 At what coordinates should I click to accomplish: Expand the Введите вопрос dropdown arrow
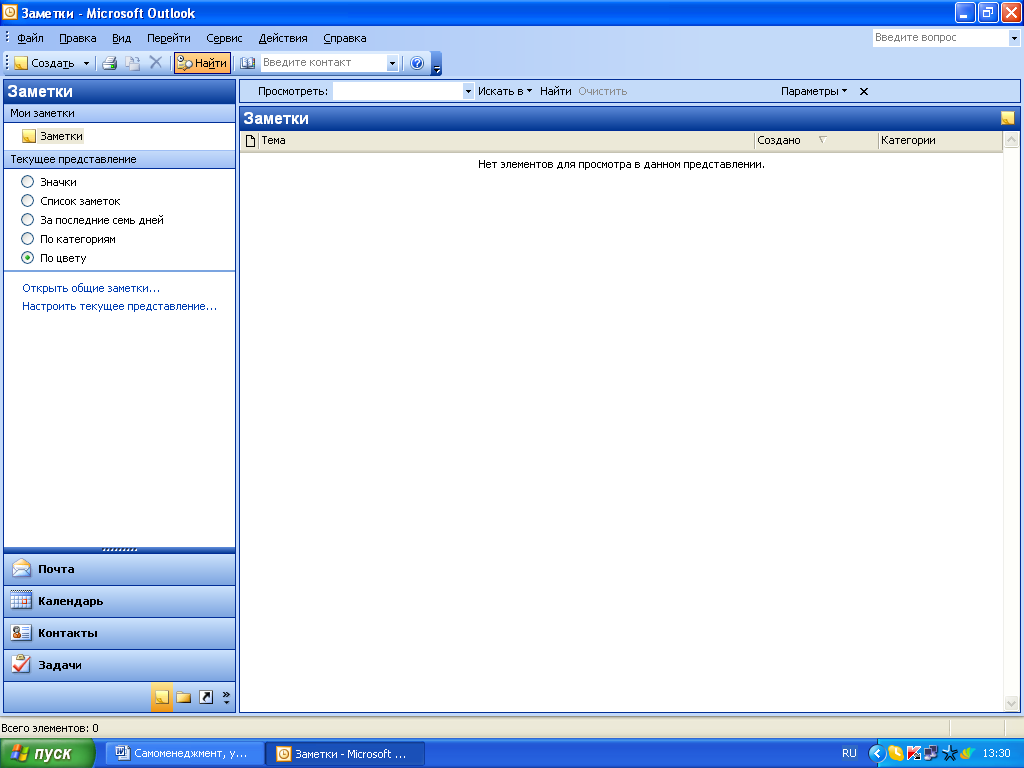click(x=1014, y=38)
